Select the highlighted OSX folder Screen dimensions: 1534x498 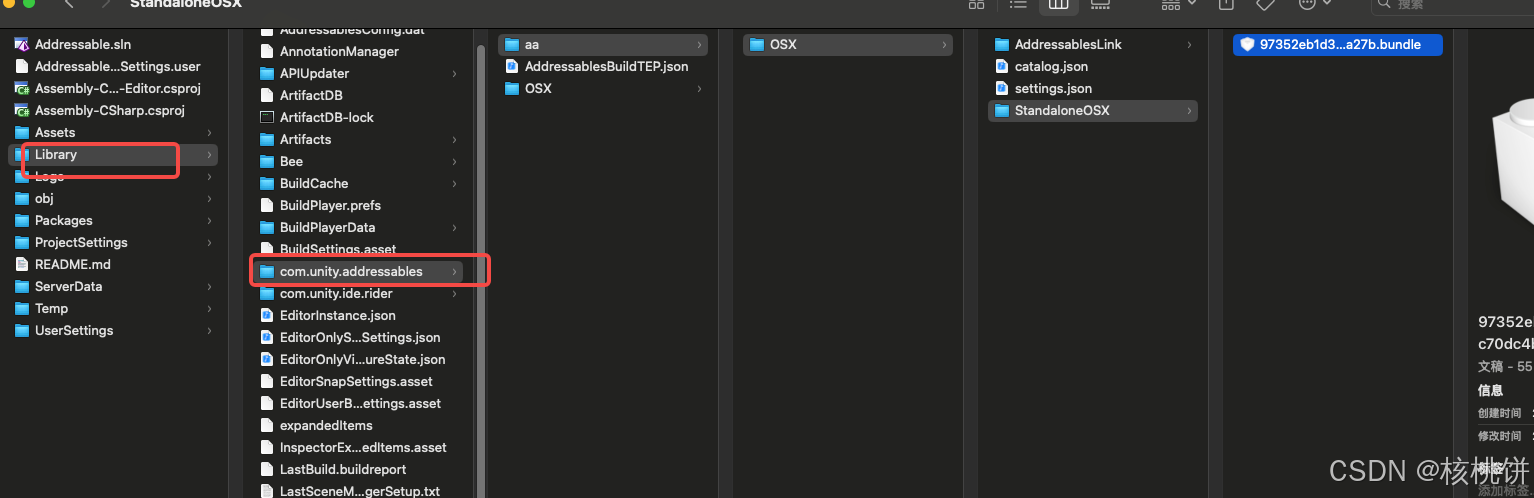tap(848, 44)
